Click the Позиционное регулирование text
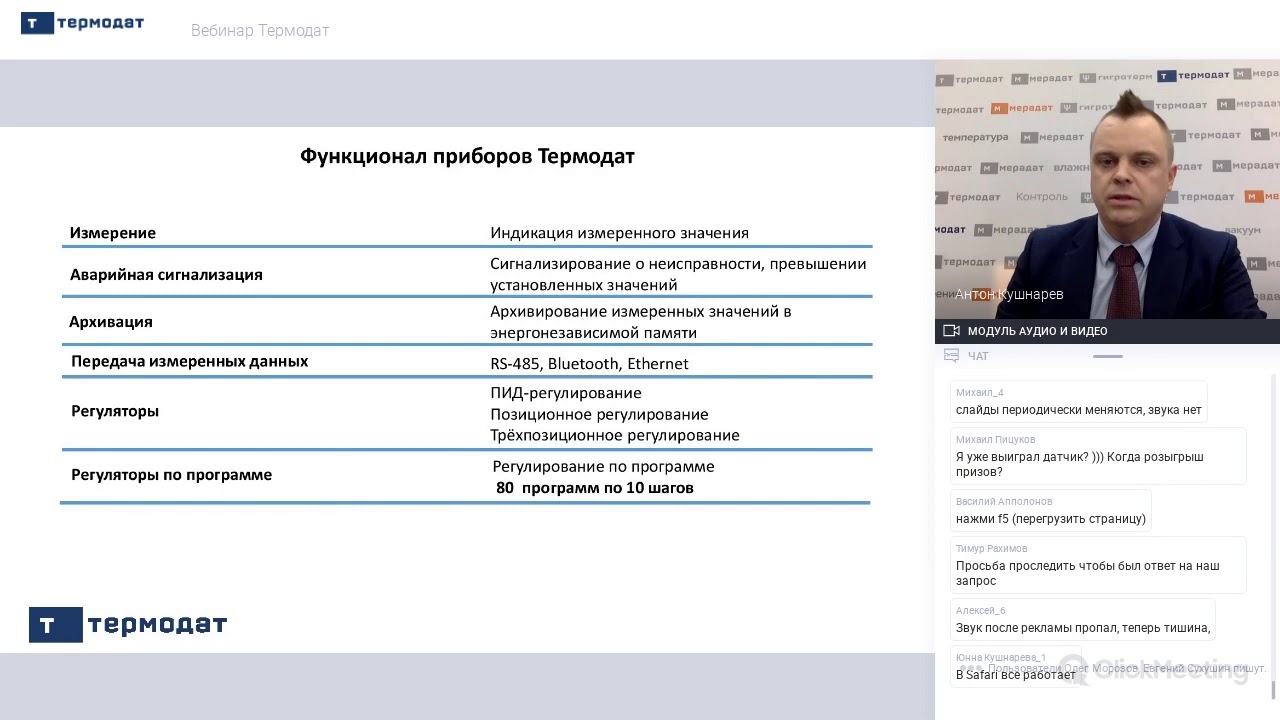 click(599, 414)
